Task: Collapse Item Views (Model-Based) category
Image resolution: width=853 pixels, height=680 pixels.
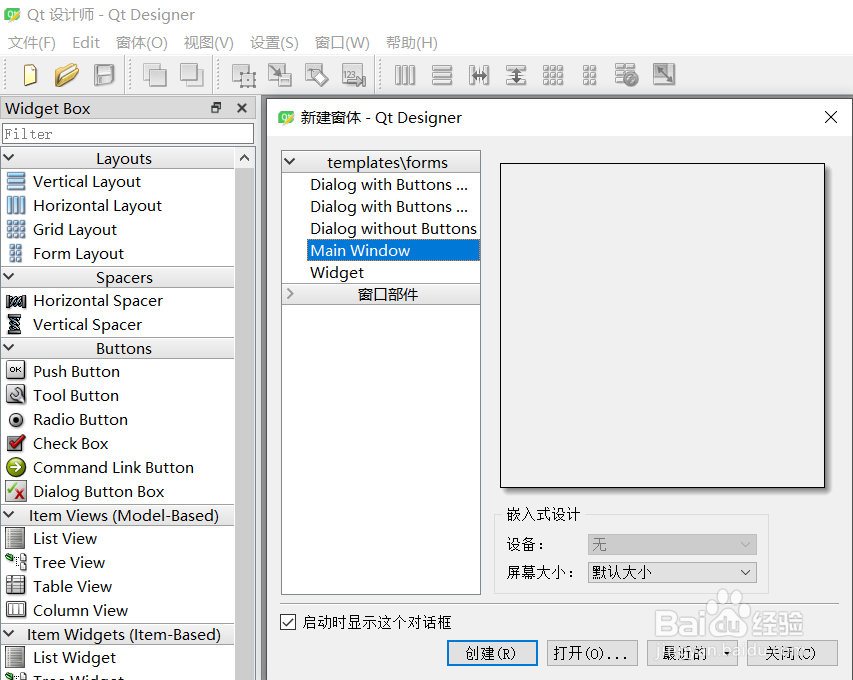Action: tap(9, 515)
